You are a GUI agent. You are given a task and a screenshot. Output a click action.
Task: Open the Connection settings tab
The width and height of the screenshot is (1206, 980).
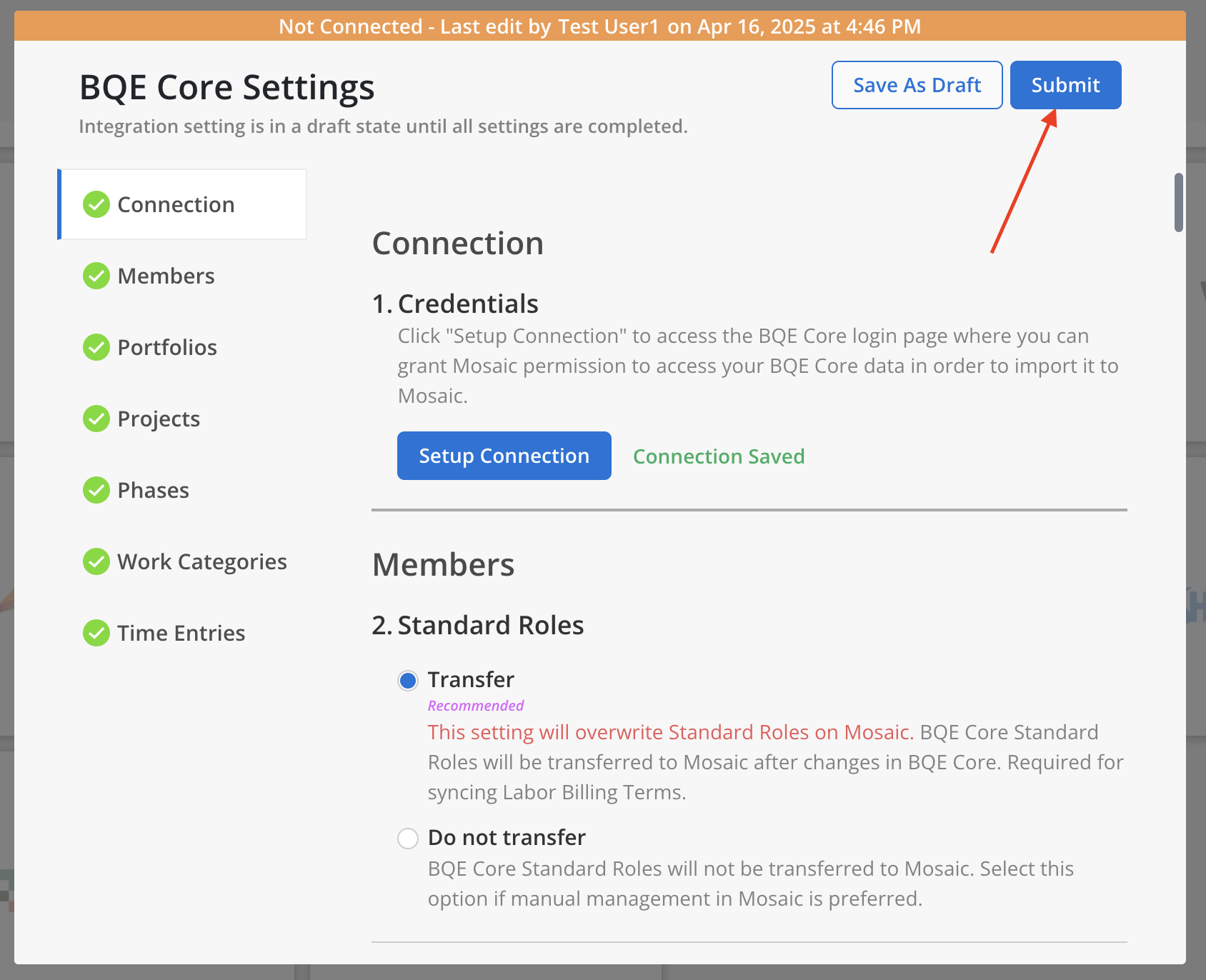coord(182,204)
